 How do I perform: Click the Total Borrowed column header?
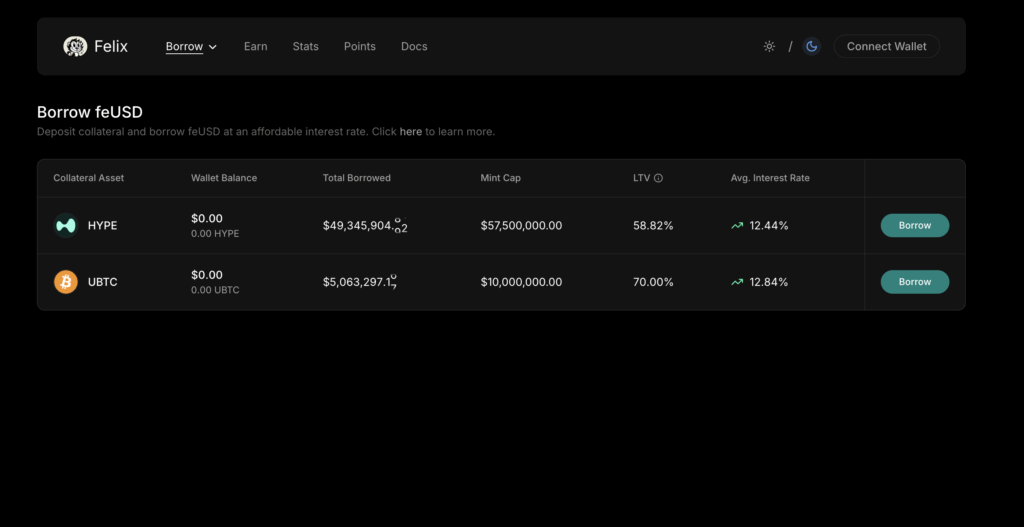click(357, 178)
